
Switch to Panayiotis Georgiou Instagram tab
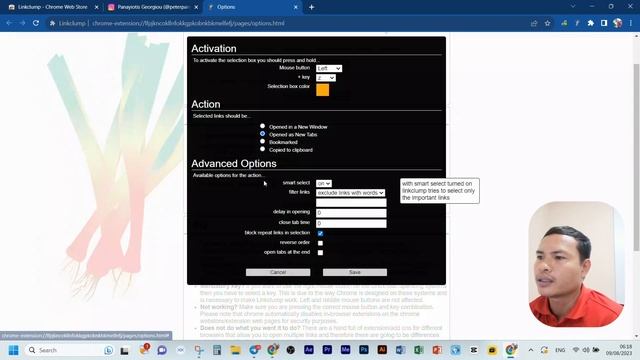coord(153,7)
